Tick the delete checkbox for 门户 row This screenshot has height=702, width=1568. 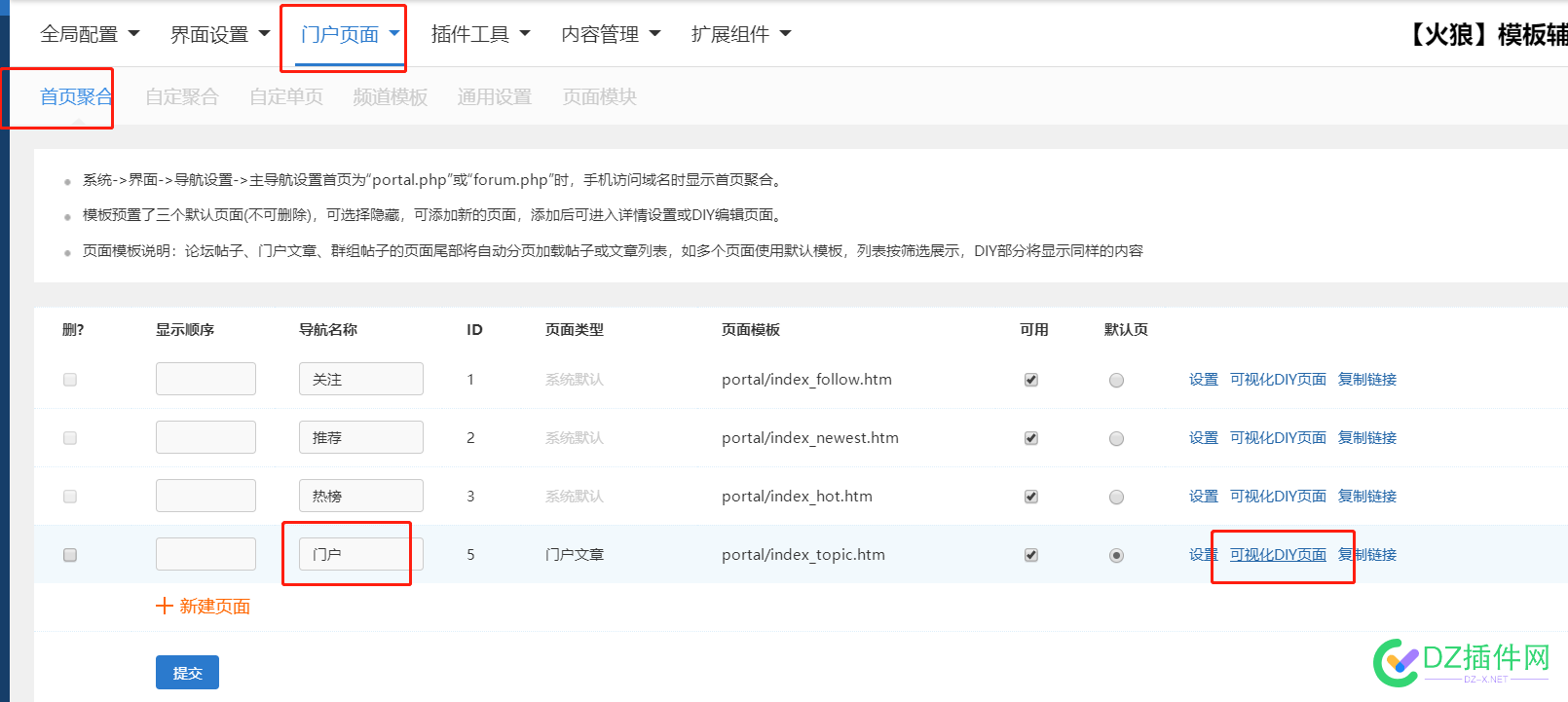[x=70, y=555]
